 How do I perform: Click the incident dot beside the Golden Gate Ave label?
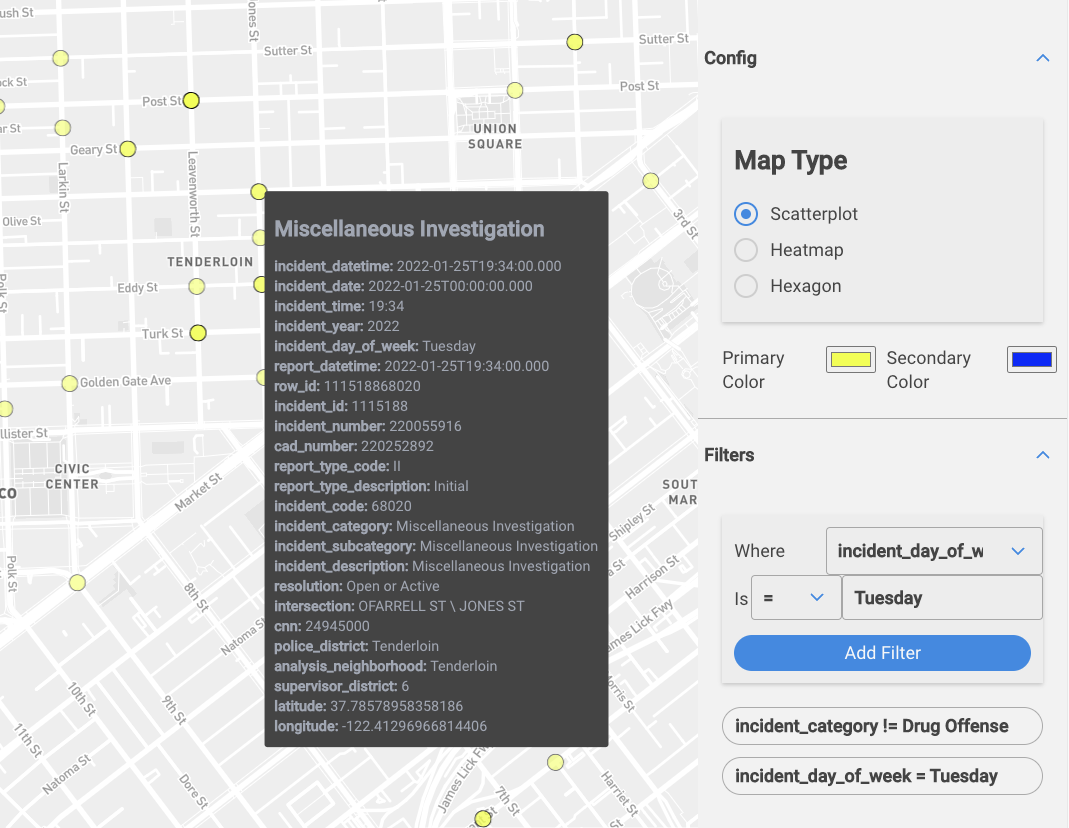[x=69, y=384]
